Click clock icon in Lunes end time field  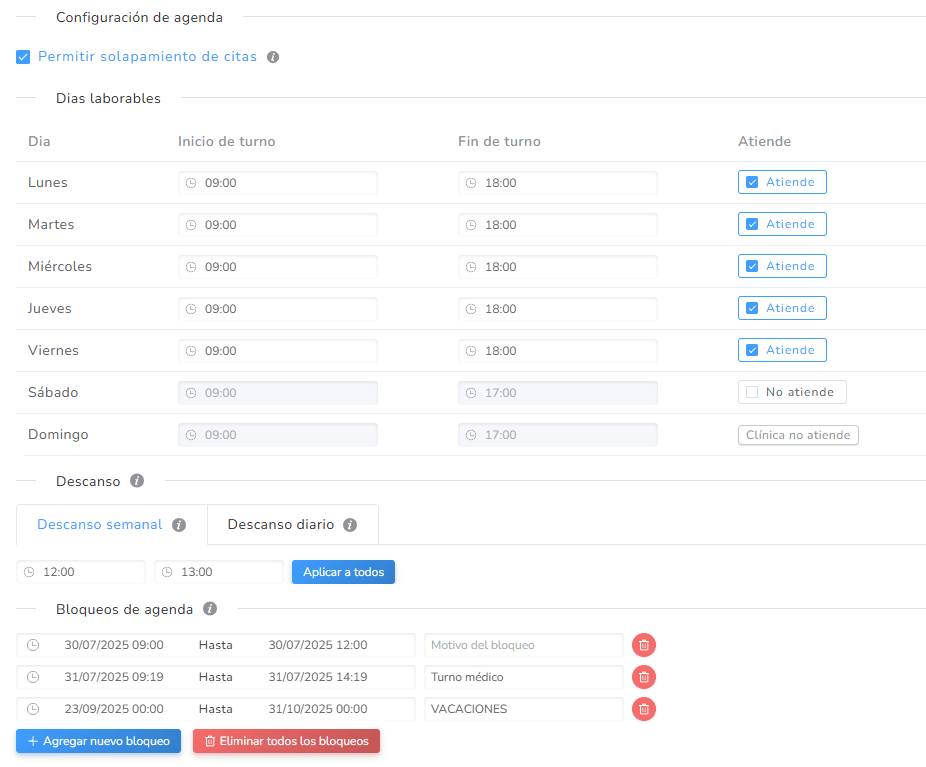click(471, 183)
